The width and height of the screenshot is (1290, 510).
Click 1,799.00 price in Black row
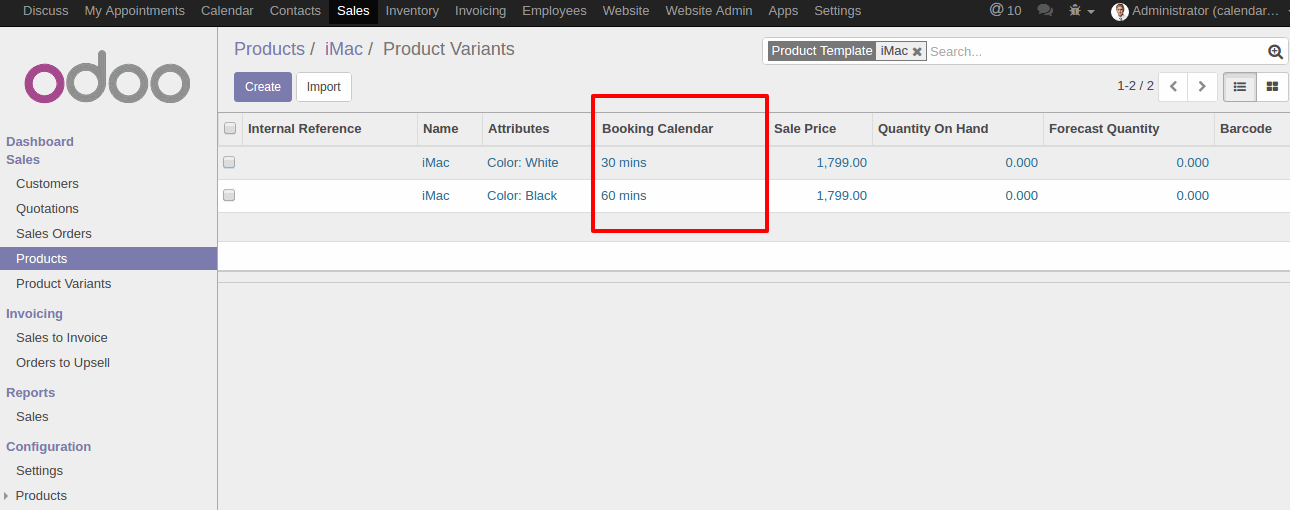842,196
